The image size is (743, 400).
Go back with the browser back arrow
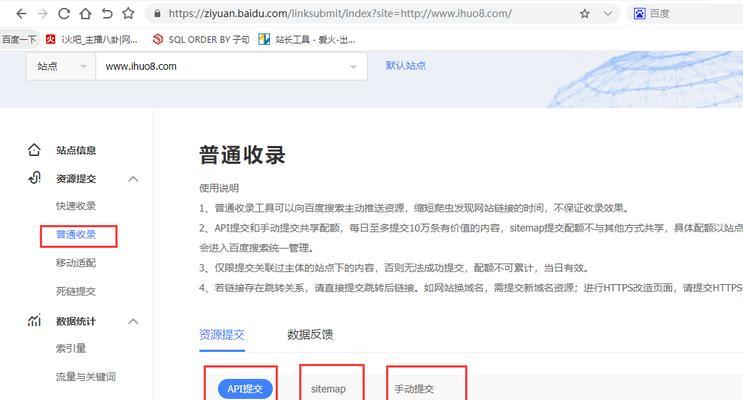click(x=21, y=14)
